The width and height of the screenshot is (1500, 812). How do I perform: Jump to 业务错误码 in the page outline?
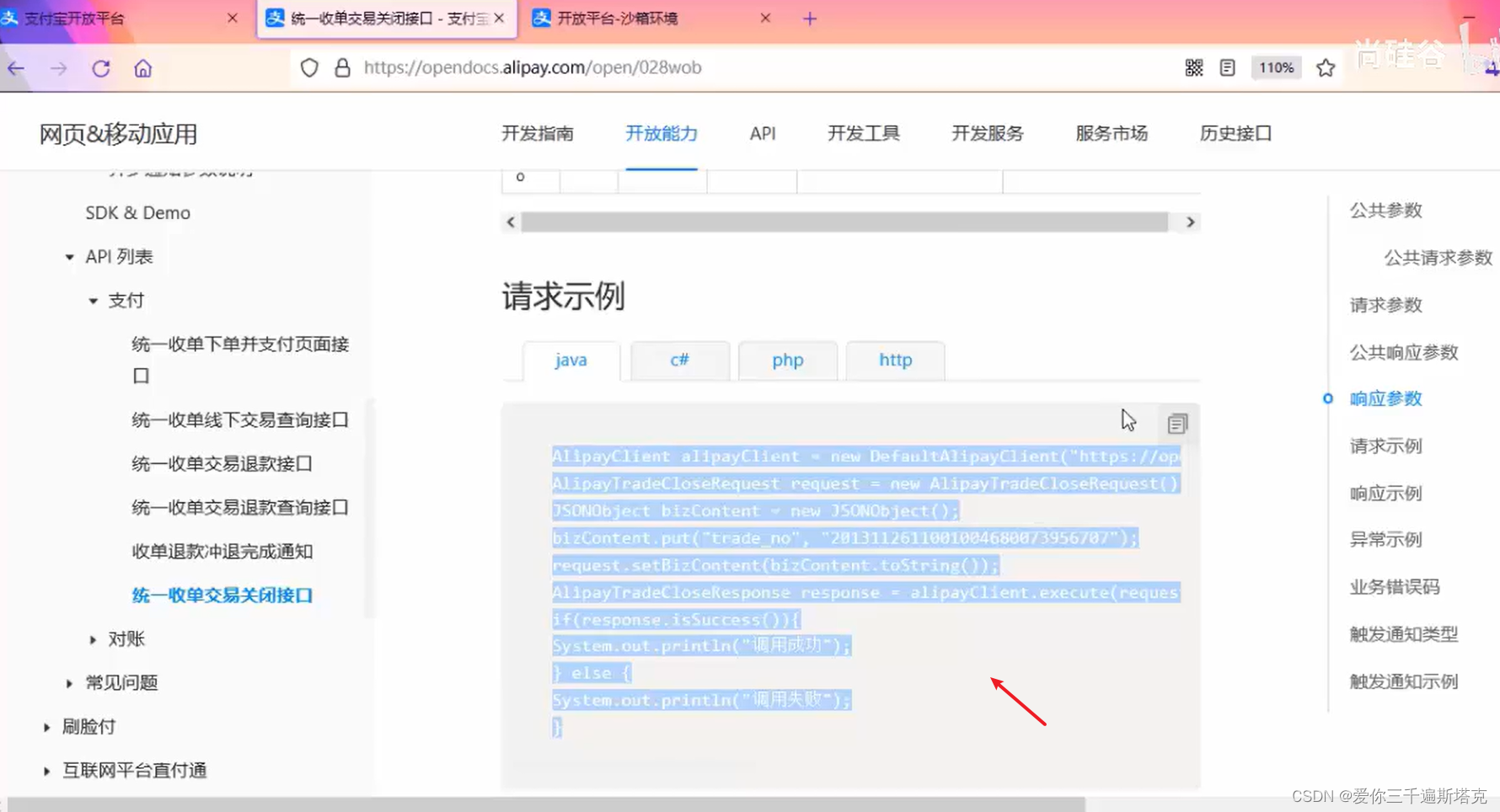point(1395,586)
